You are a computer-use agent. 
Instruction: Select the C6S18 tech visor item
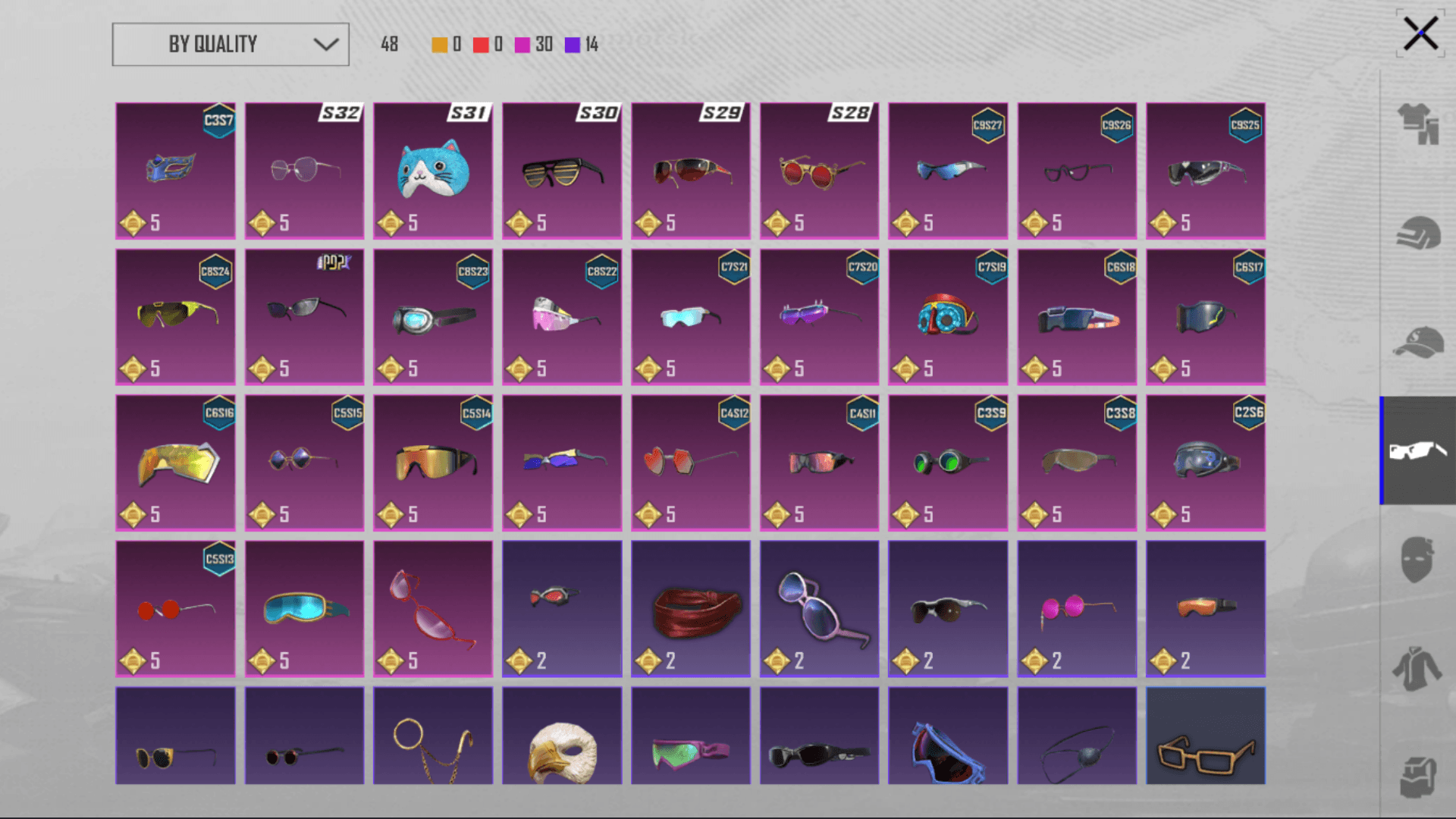pyautogui.click(x=1077, y=317)
